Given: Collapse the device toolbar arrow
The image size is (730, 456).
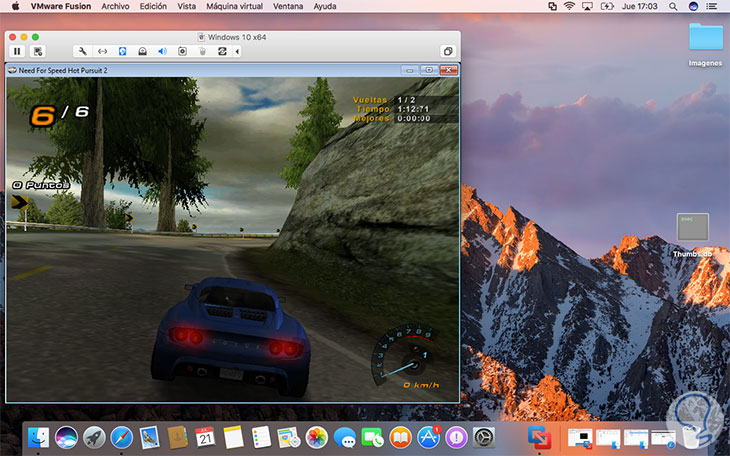Looking at the screenshot, I should click(x=237, y=51).
